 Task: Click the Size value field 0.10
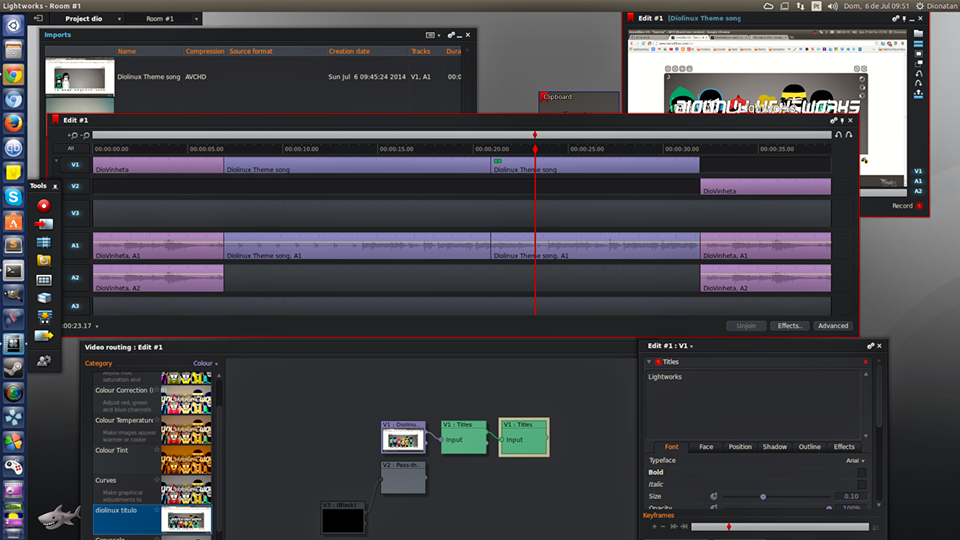(850, 497)
